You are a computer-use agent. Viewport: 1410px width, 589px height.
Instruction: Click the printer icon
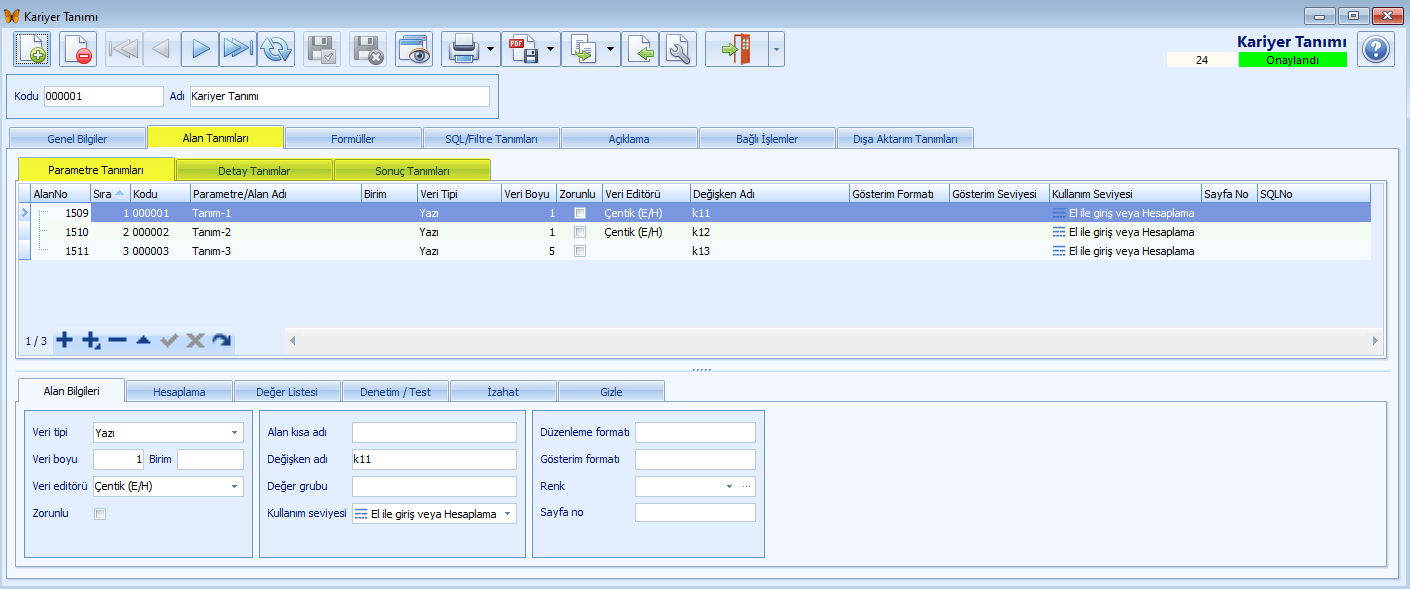(x=464, y=49)
